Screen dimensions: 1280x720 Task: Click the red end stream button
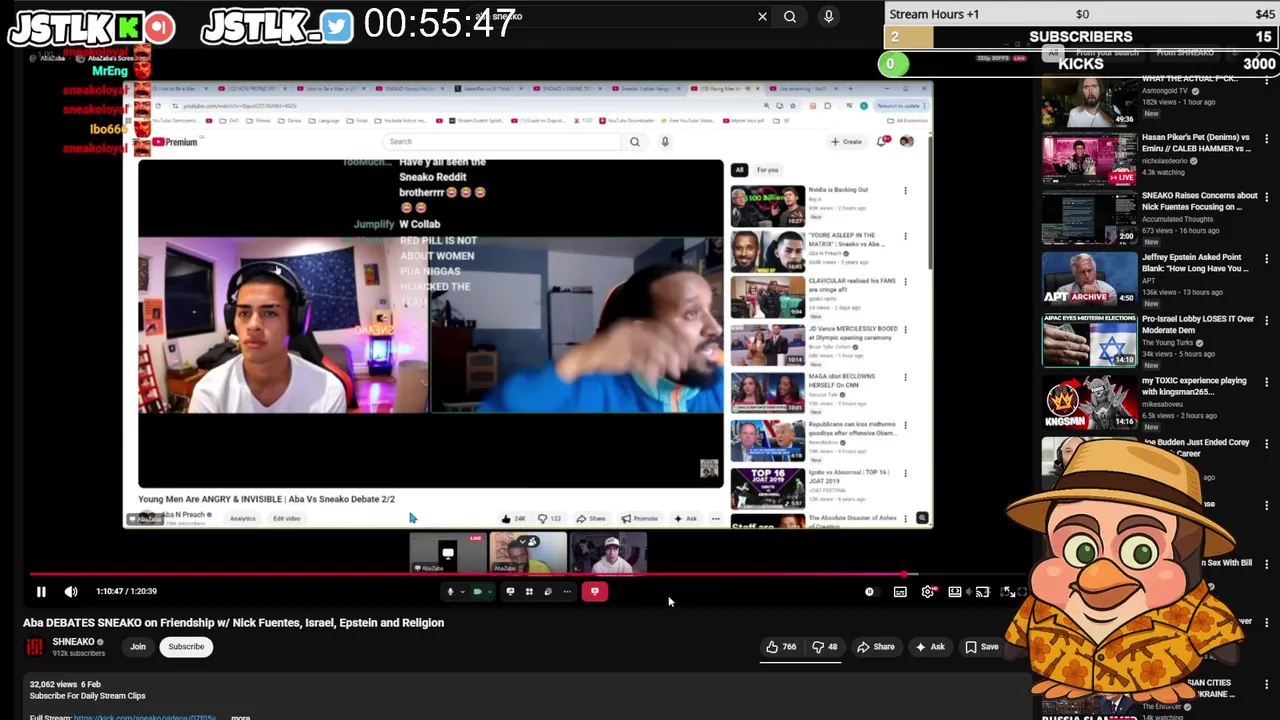coord(595,592)
